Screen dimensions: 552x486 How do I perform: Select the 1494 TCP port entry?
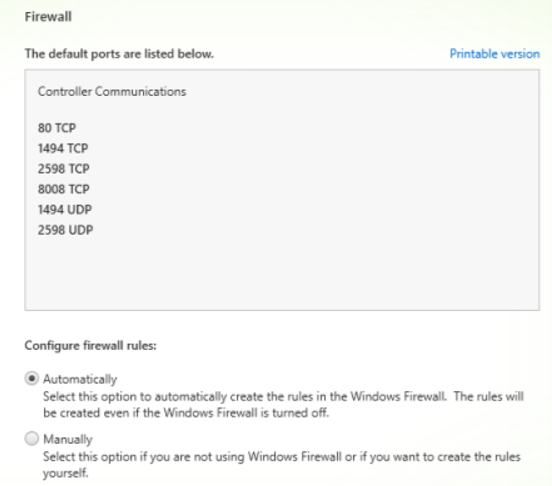(x=63, y=148)
